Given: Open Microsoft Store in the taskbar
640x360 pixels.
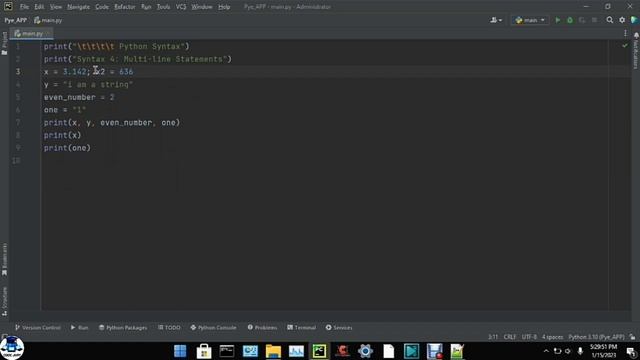Looking at the screenshot, I should pos(204,351).
